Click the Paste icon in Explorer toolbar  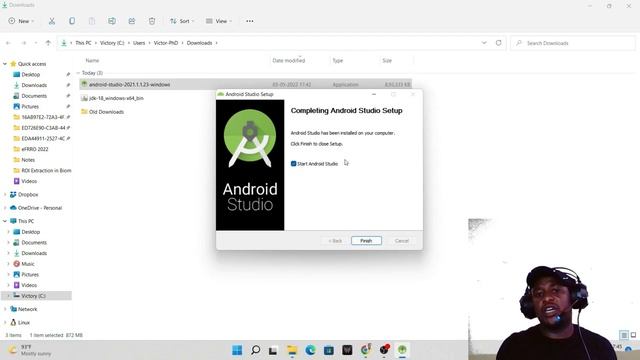point(92,21)
